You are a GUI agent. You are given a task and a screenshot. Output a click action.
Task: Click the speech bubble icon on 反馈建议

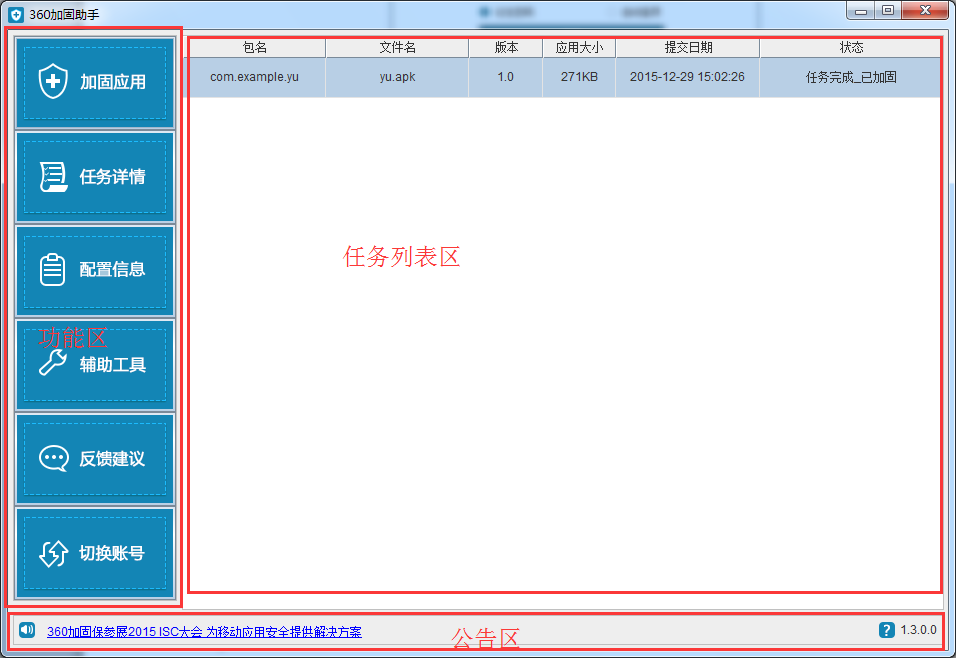[x=54, y=458]
